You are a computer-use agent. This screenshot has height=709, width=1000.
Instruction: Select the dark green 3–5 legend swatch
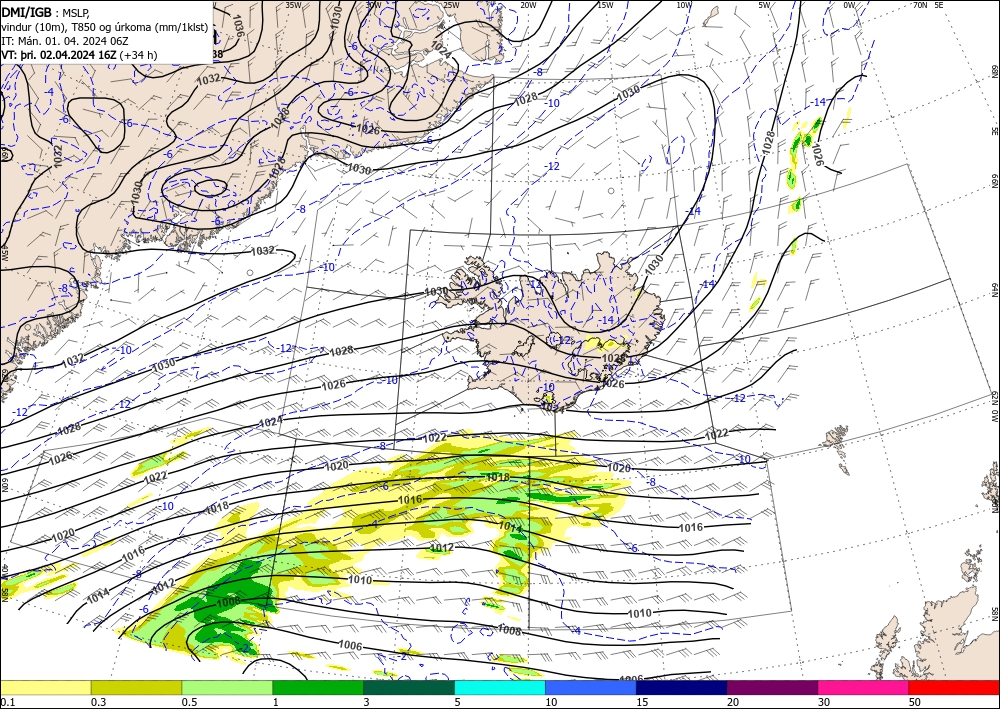click(x=409, y=687)
